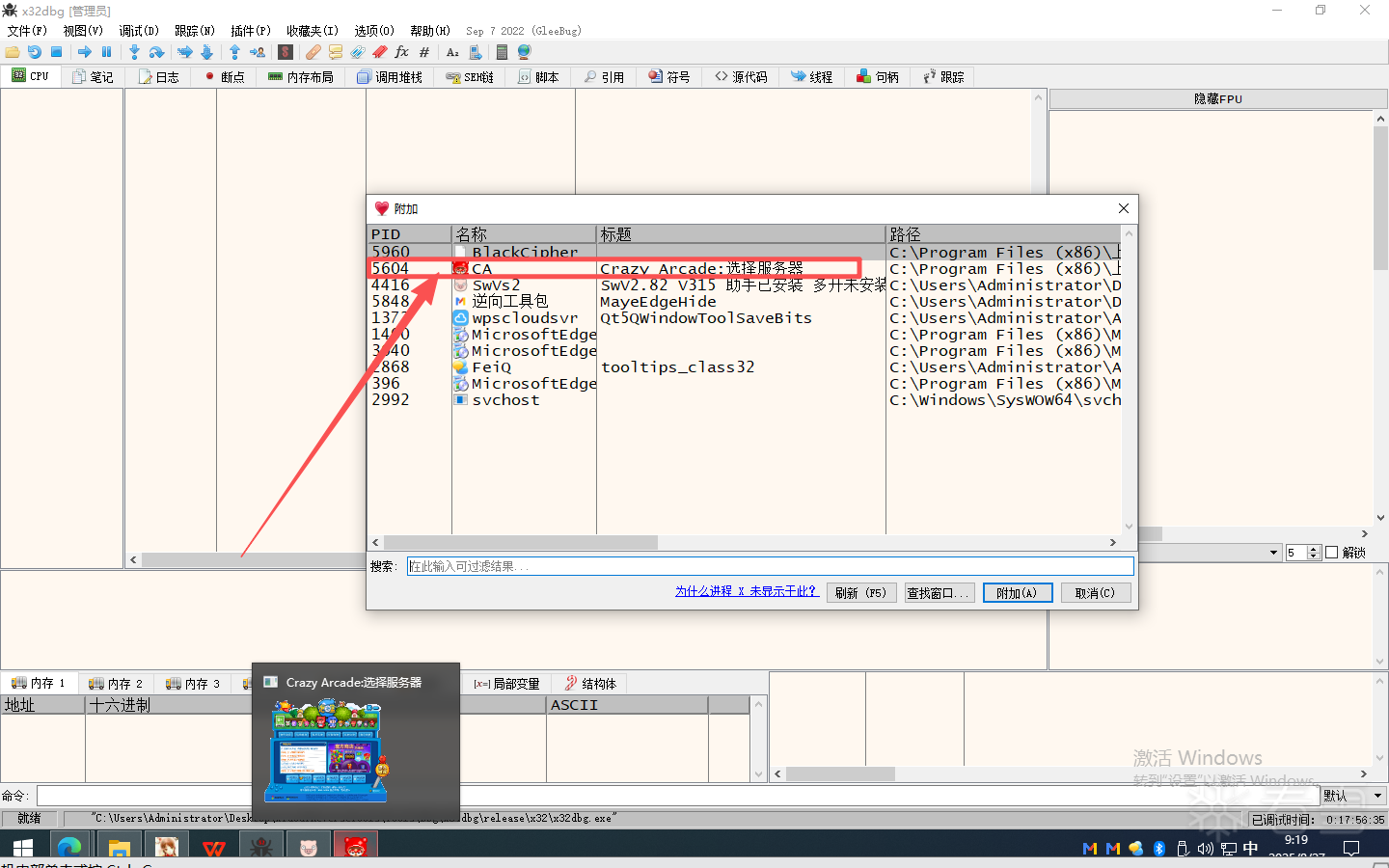1389x868 pixels.
Task: Toggle the 解锁 checkbox
Action: (1332, 553)
